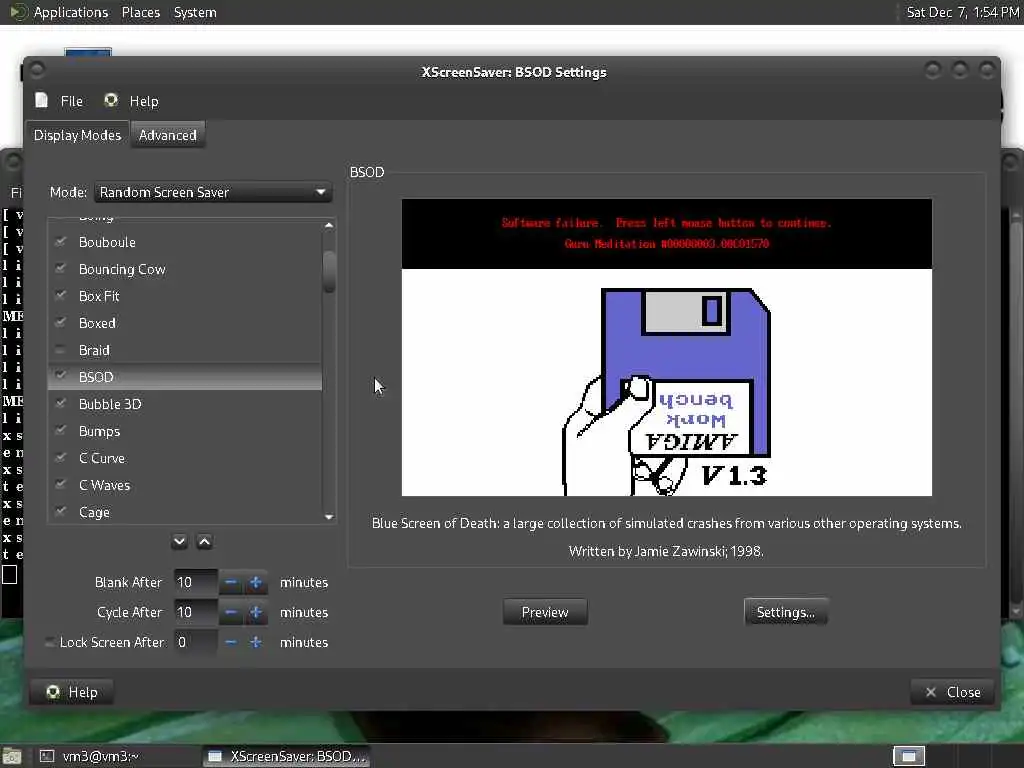Click the window menu button on titlebar left
The height and width of the screenshot is (768, 1024).
coord(37,69)
